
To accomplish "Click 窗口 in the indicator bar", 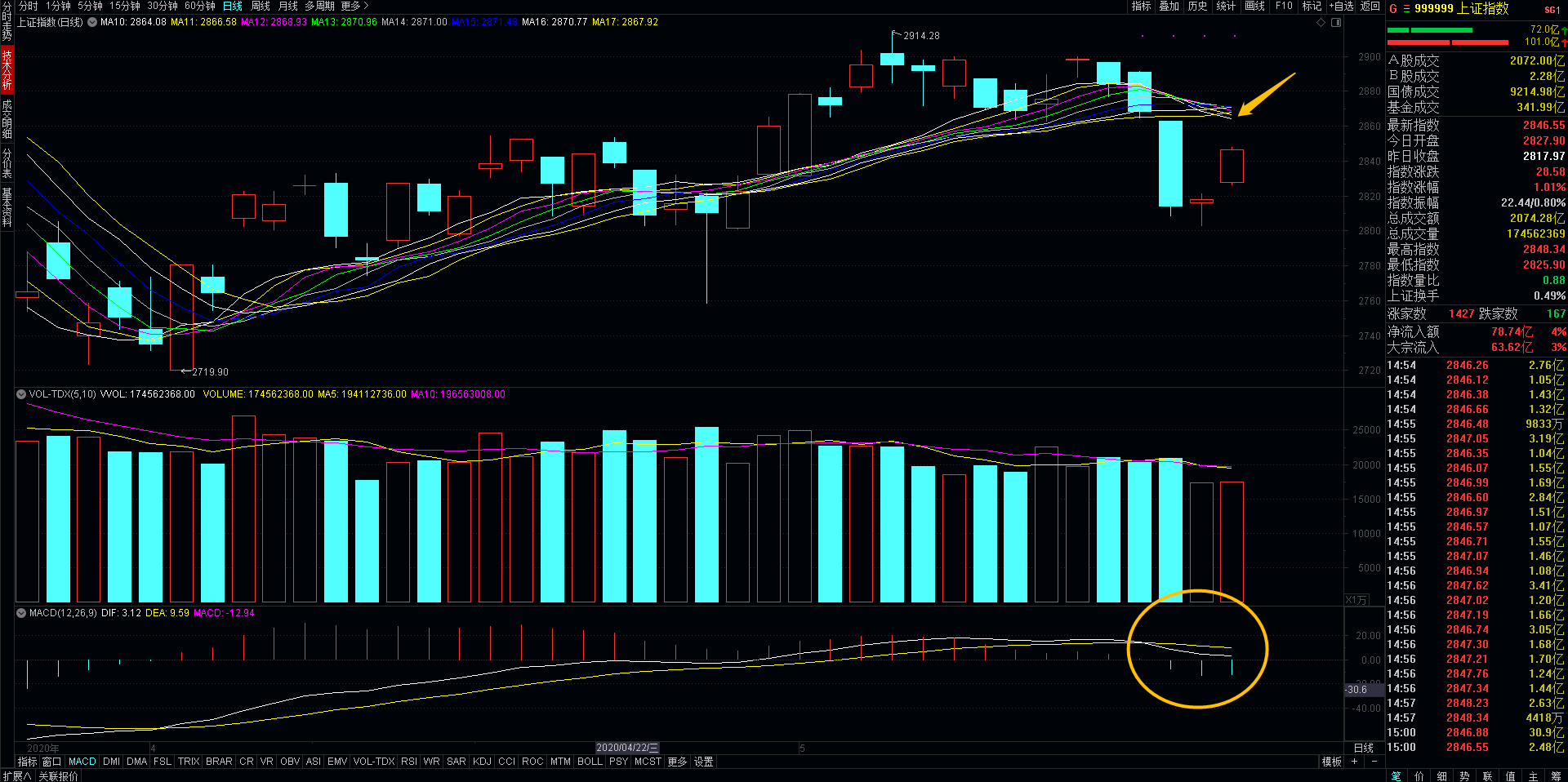I will [51, 762].
